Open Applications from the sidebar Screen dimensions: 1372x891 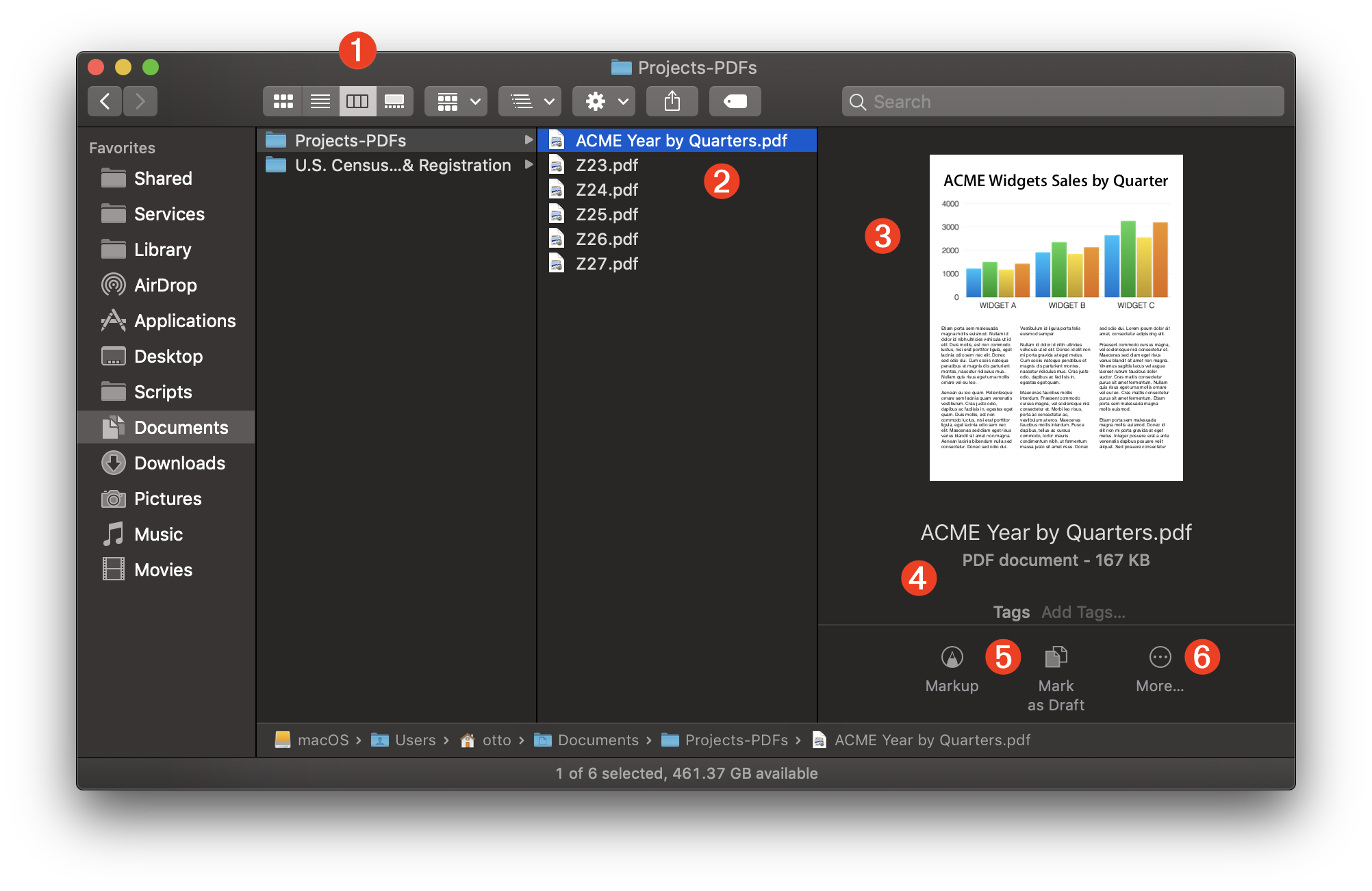pyautogui.click(x=184, y=320)
